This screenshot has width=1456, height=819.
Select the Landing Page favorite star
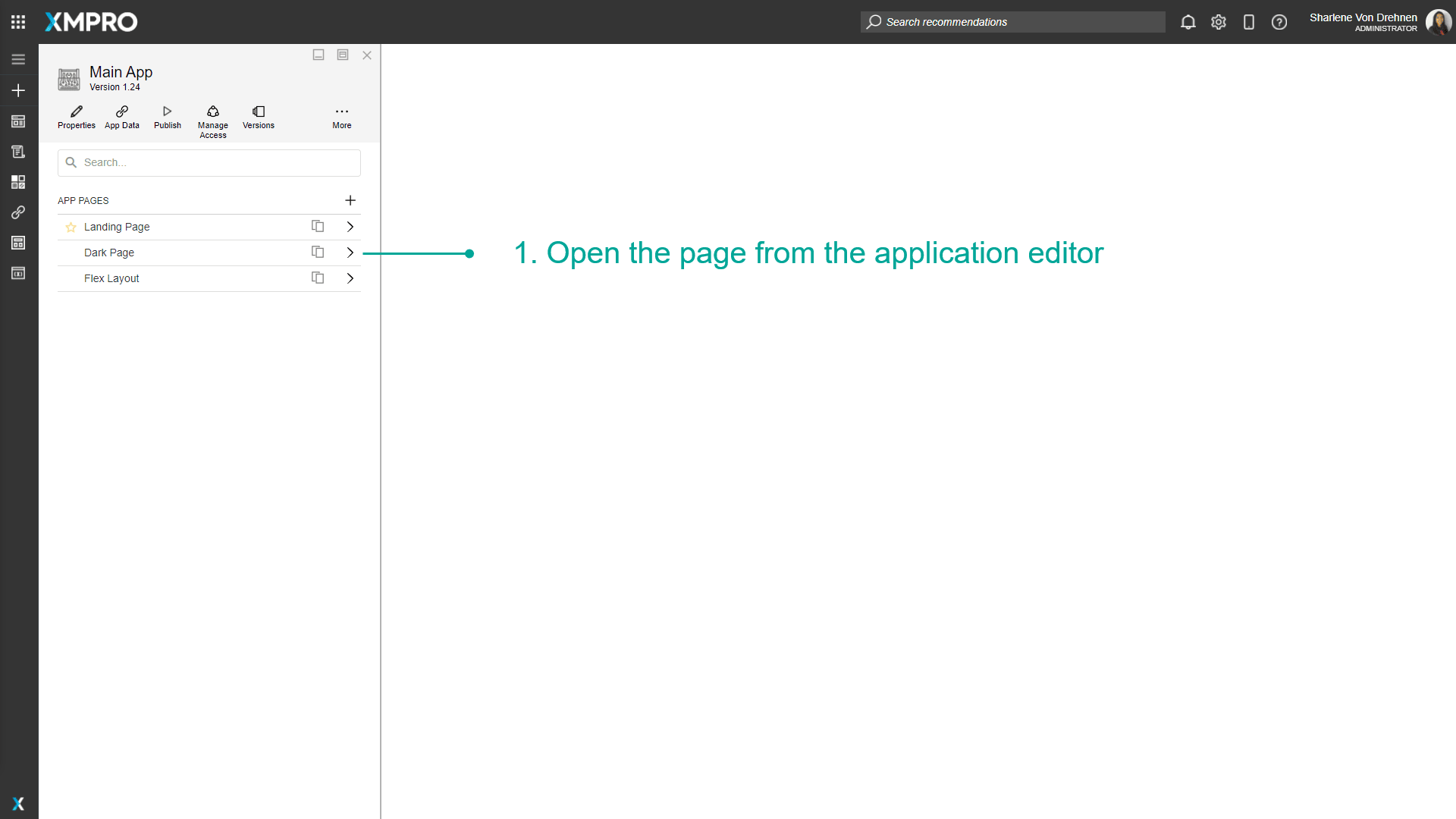pyautogui.click(x=71, y=227)
